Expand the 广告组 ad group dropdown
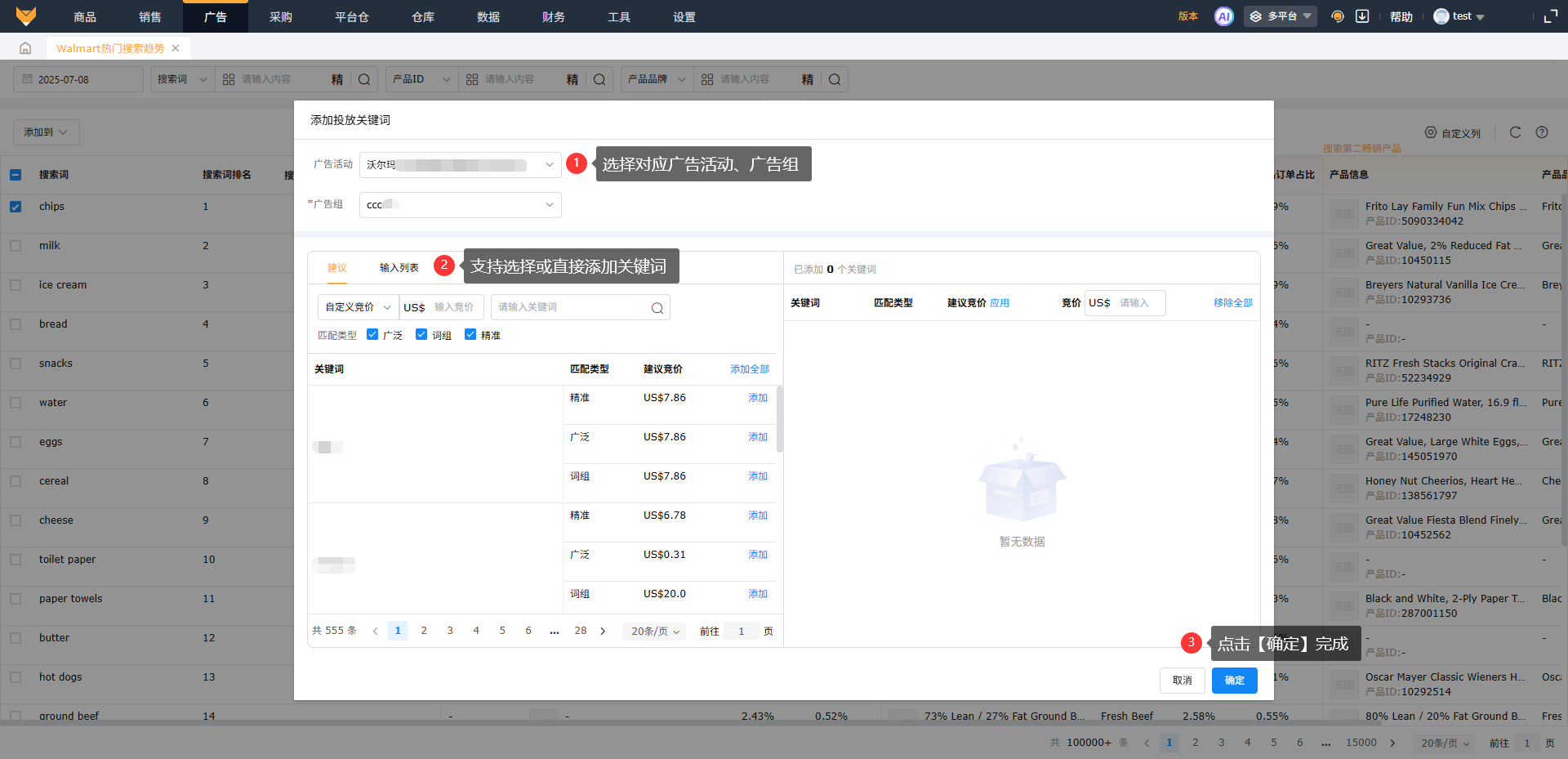Screen dimensions: 1568x759 pos(461,205)
